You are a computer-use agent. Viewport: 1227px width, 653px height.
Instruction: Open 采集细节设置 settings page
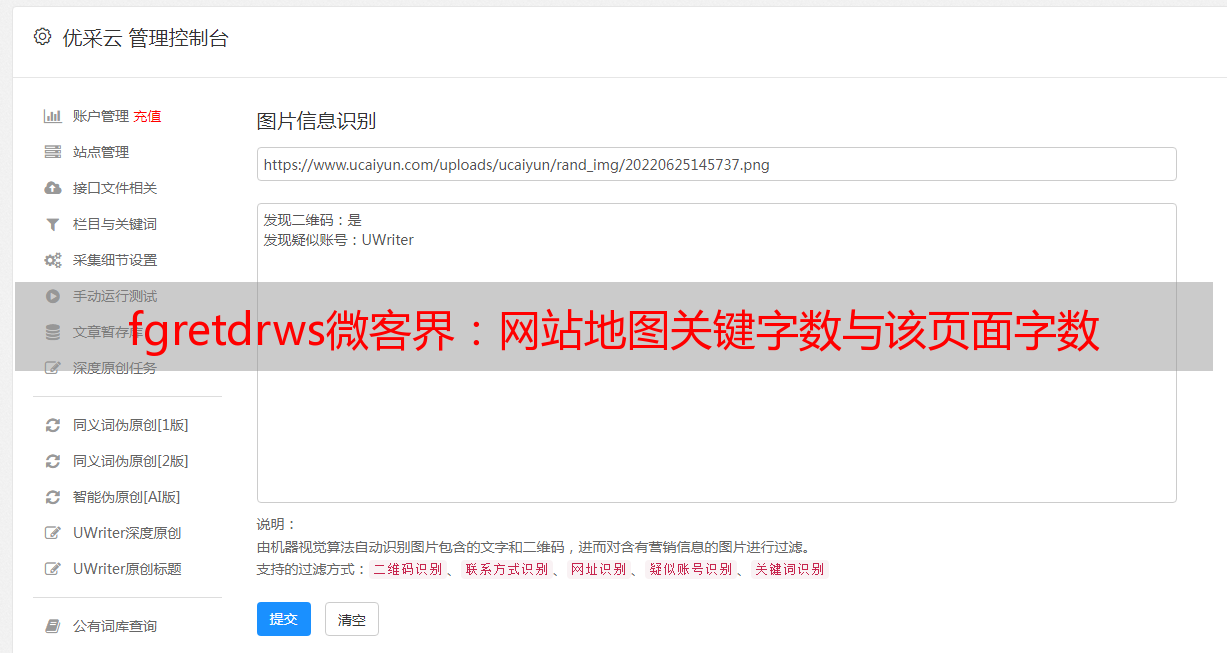pyautogui.click(x=115, y=260)
